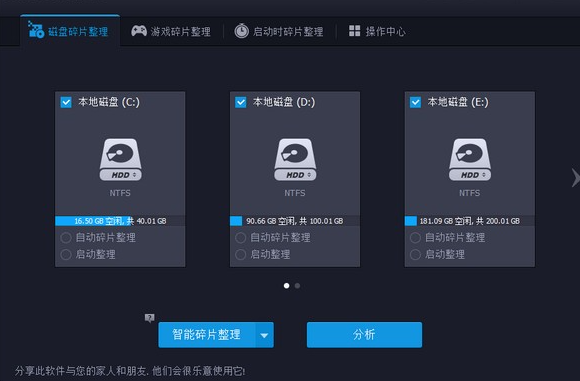Click the HDD icon of drive C:

120,159
